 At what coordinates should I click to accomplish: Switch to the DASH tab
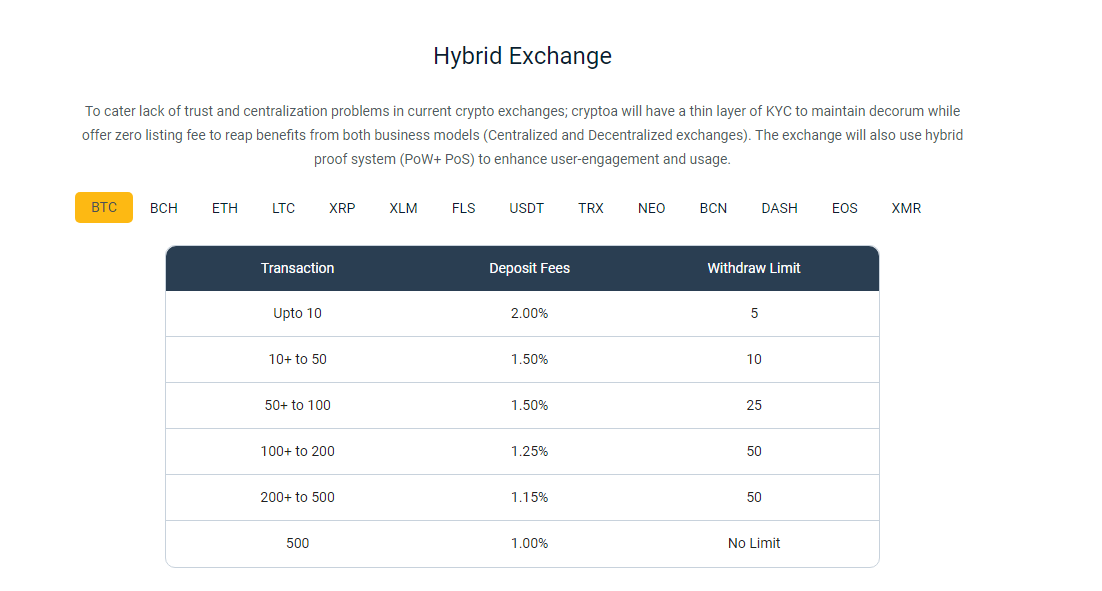click(x=779, y=208)
